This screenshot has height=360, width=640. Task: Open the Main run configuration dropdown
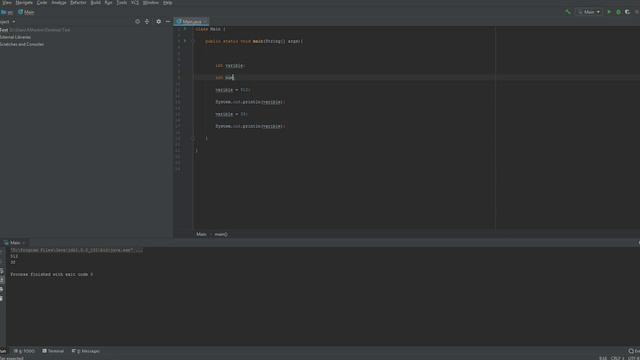[589, 12]
